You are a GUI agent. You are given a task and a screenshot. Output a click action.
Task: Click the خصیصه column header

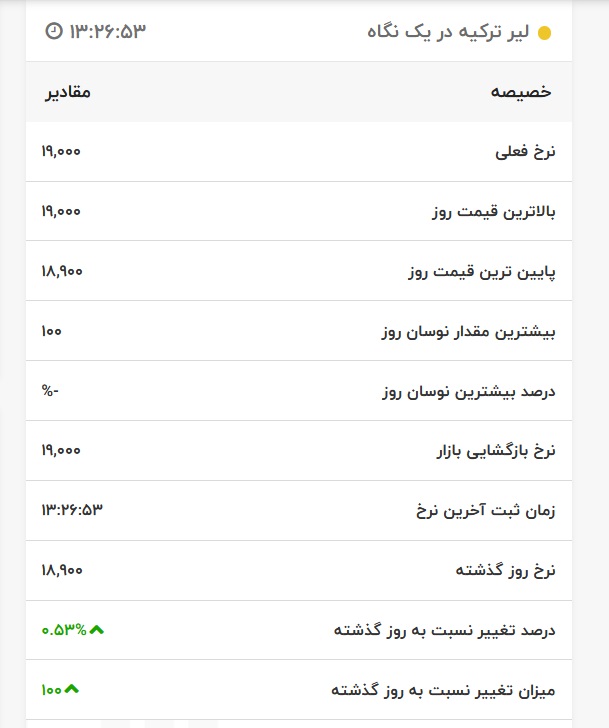521,92
